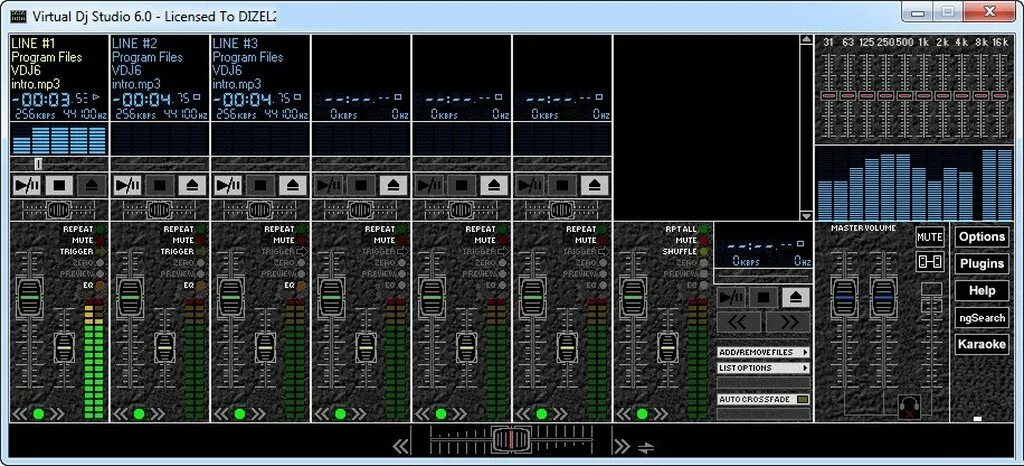
Task: Toggle REPEAT on LINE #2
Action: click(x=200, y=230)
